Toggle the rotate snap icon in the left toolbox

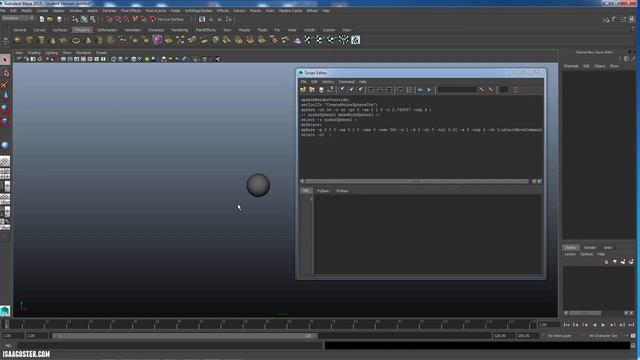pyautogui.click(x=5, y=108)
